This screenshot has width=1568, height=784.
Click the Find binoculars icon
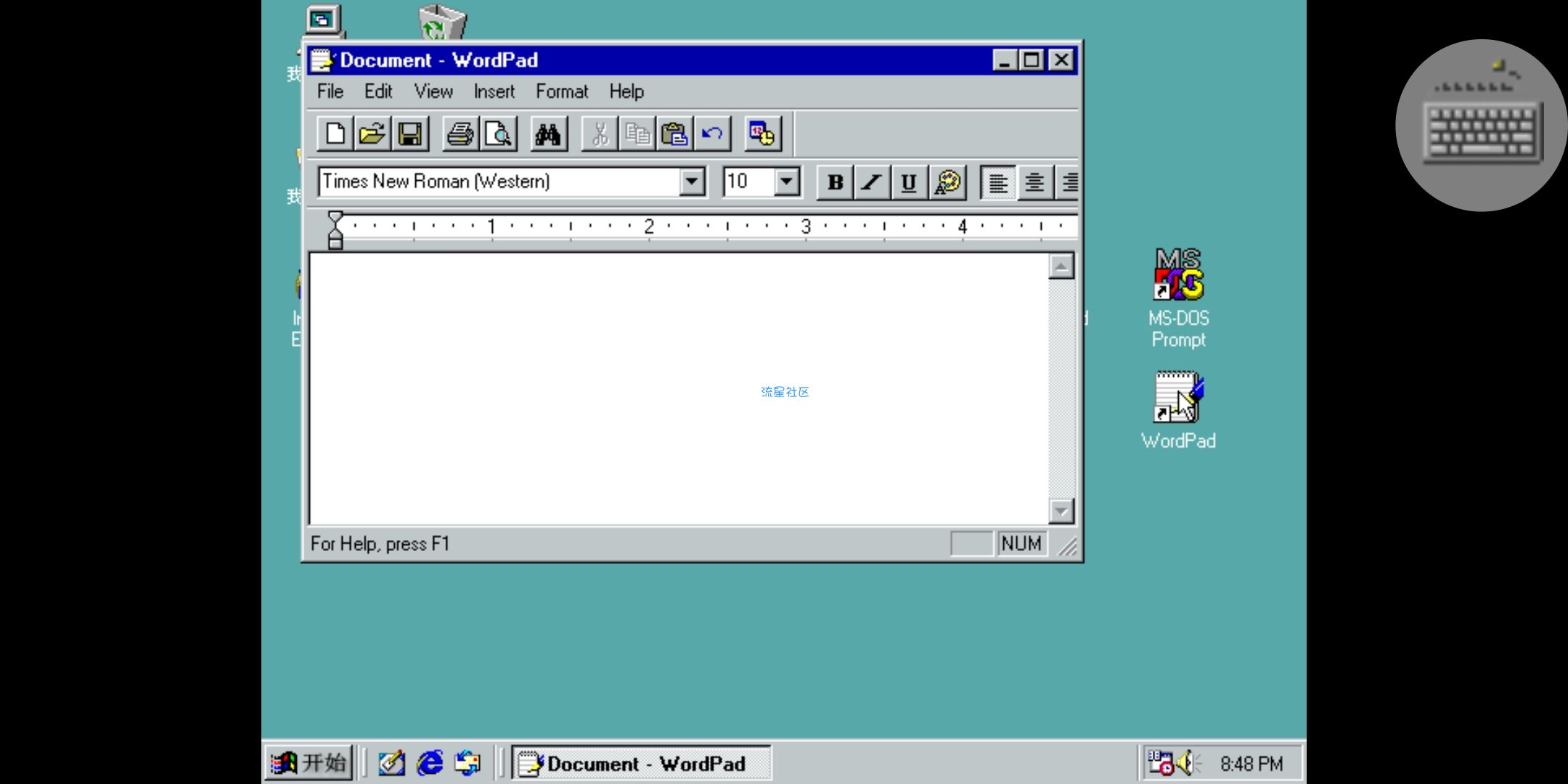tap(548, 134)
